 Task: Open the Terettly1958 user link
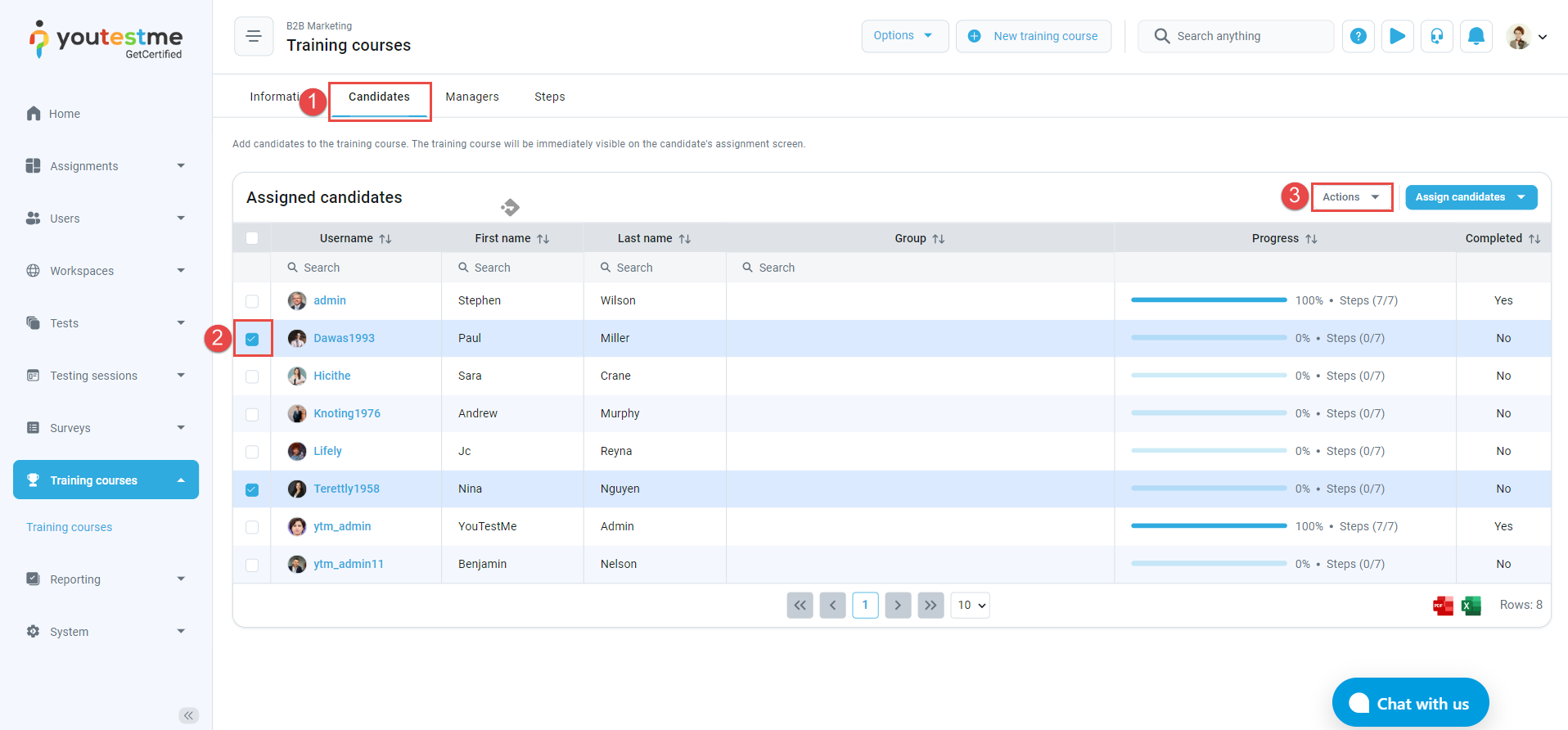(x=346, y=489)
